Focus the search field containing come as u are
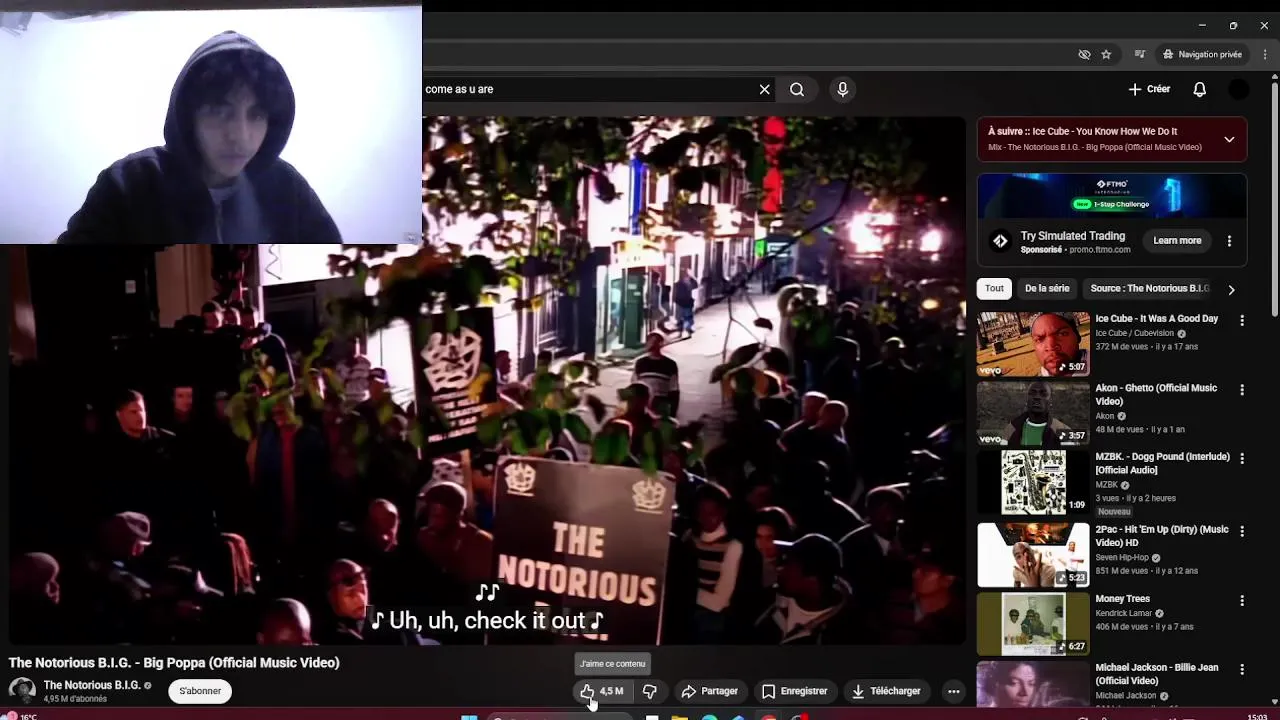Viewport: 1280px width, 720px height. 590,89
